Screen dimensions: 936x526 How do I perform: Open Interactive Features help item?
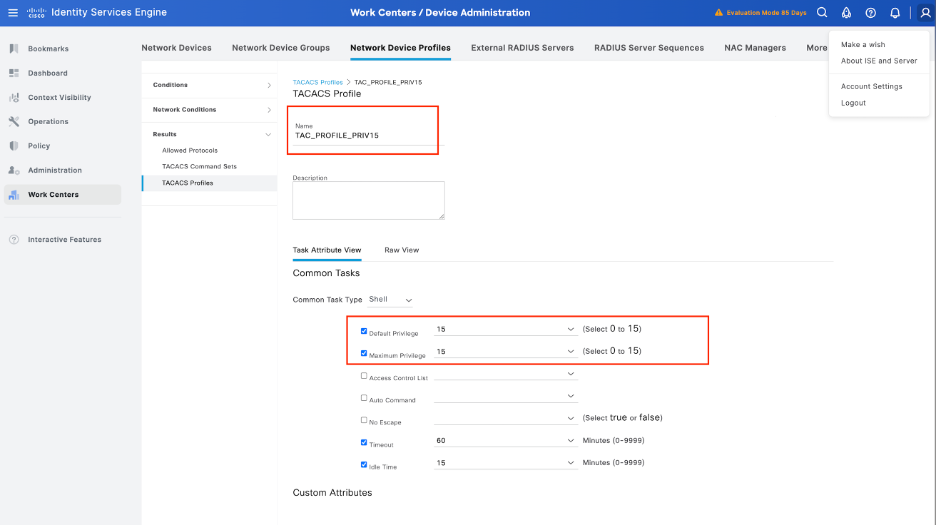tap(64, 240)
